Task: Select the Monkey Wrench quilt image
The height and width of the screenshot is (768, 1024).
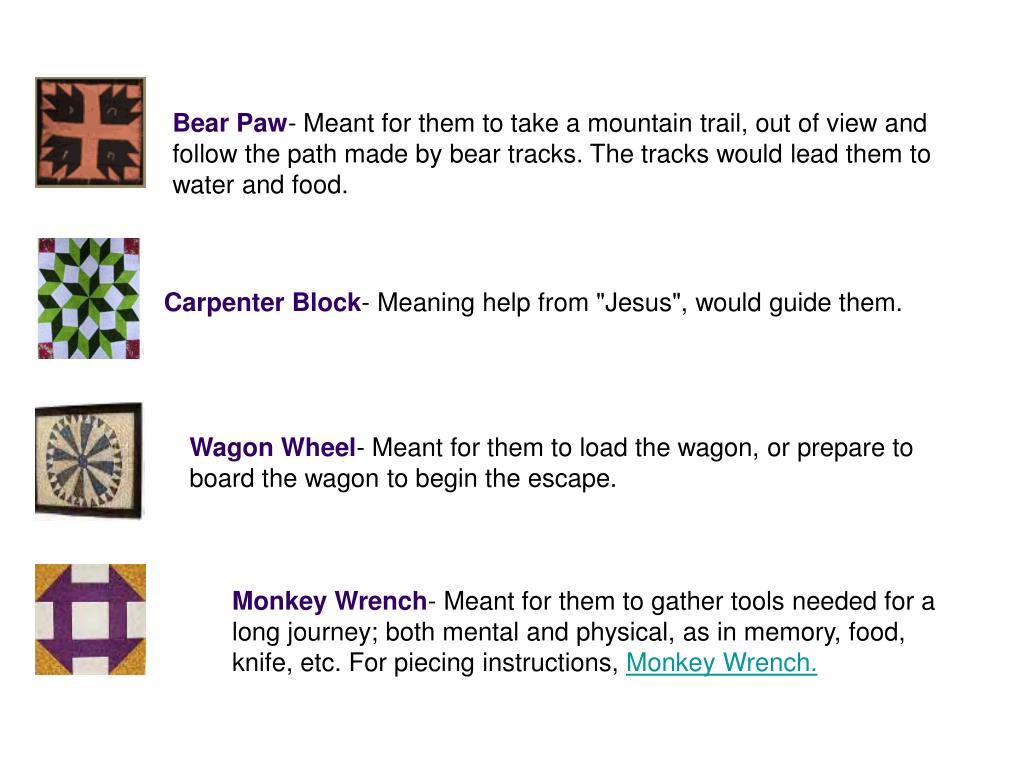Action: (90, 619)
